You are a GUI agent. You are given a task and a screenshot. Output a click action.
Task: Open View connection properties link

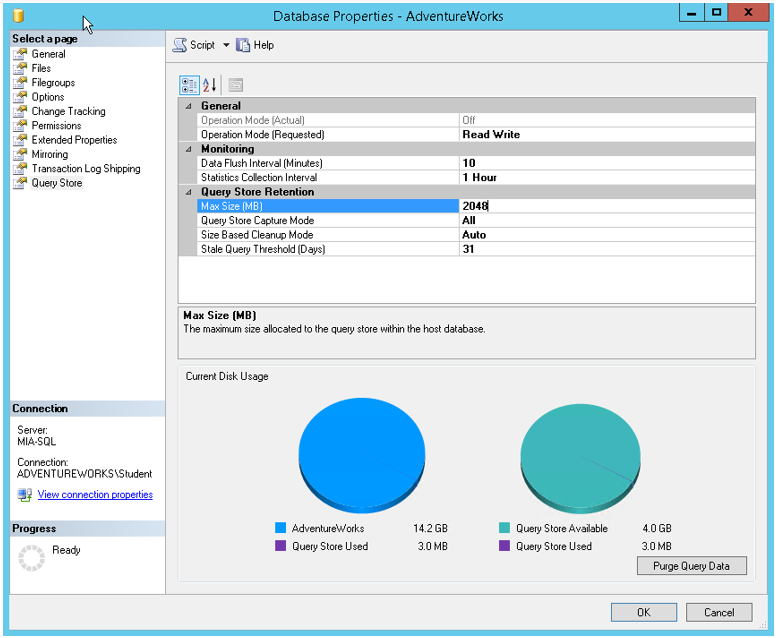95,494
